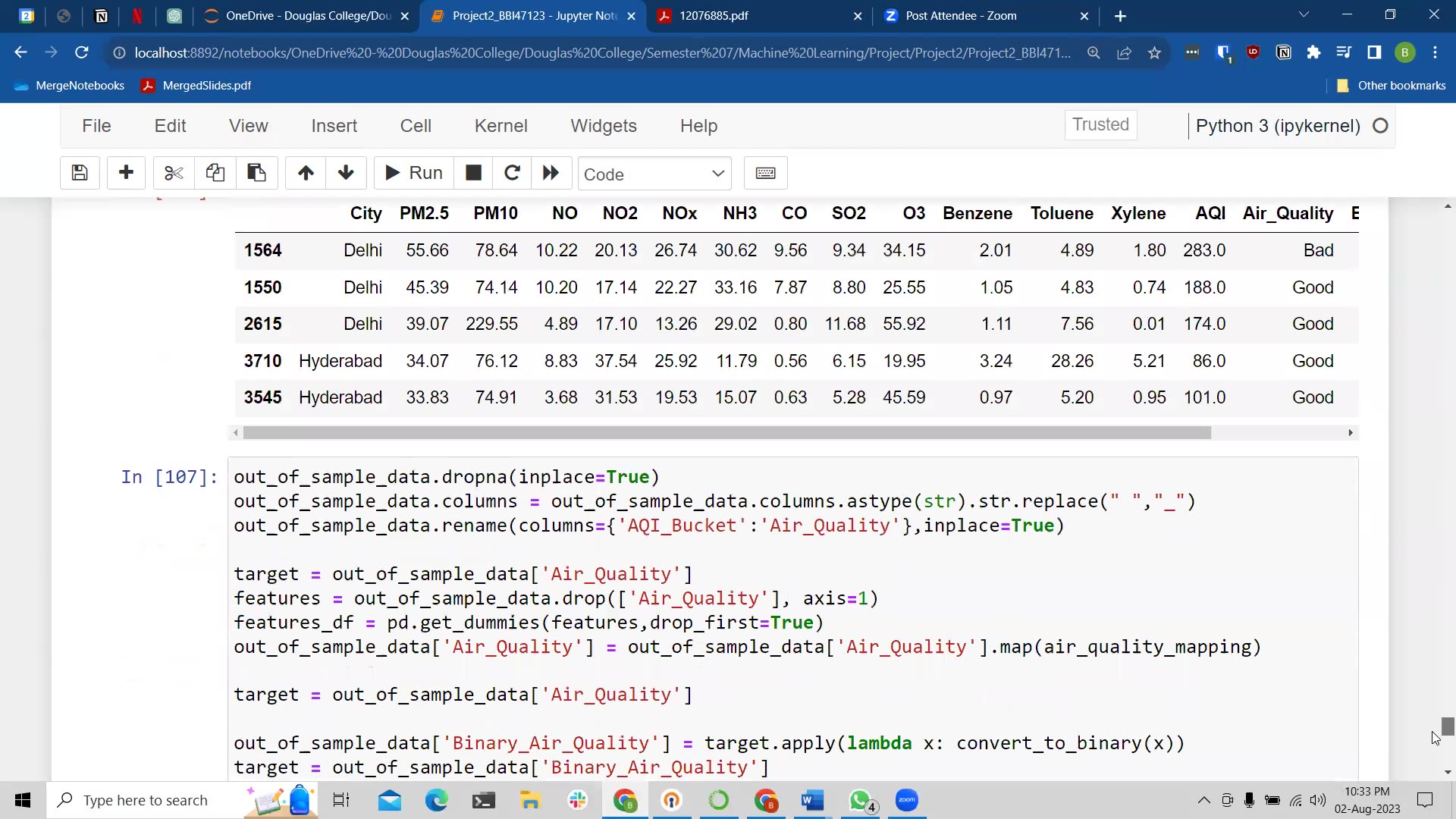Switch to the 12076885.pdf tab
This screenshot has height=819, width=1456.
point(713,15)
